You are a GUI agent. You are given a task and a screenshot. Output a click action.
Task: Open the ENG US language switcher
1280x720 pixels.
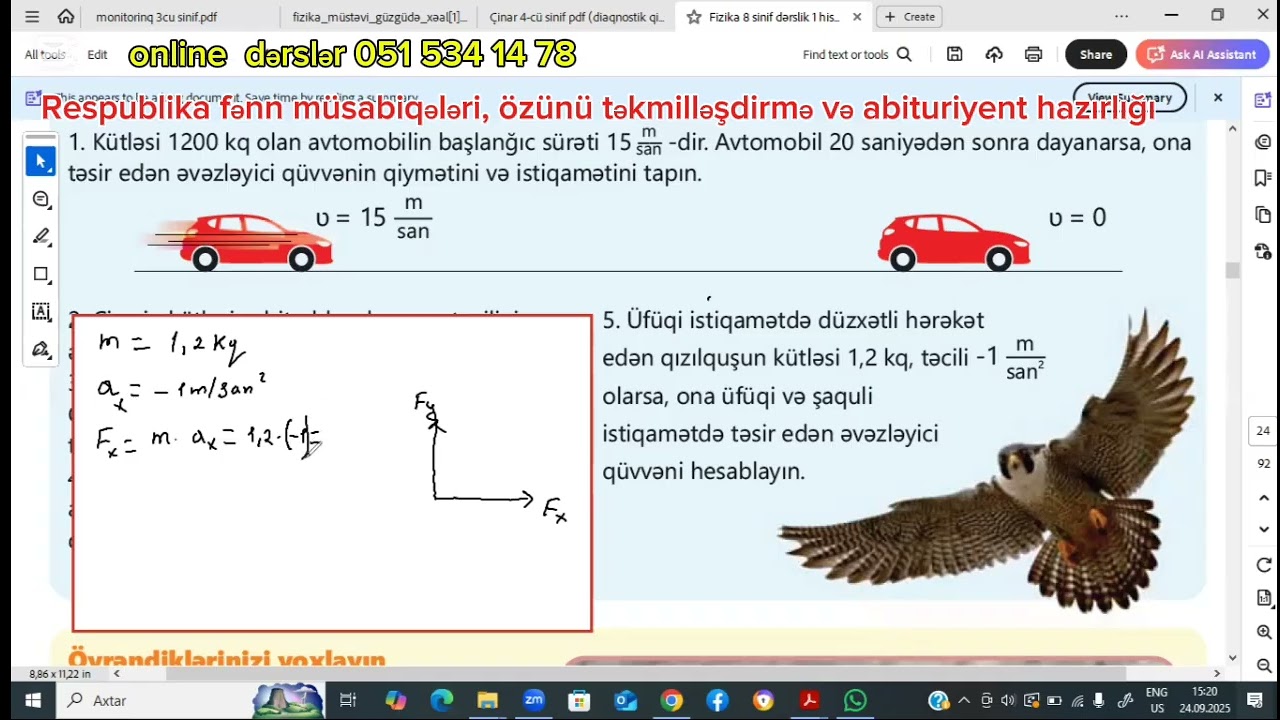[1156, 700]
